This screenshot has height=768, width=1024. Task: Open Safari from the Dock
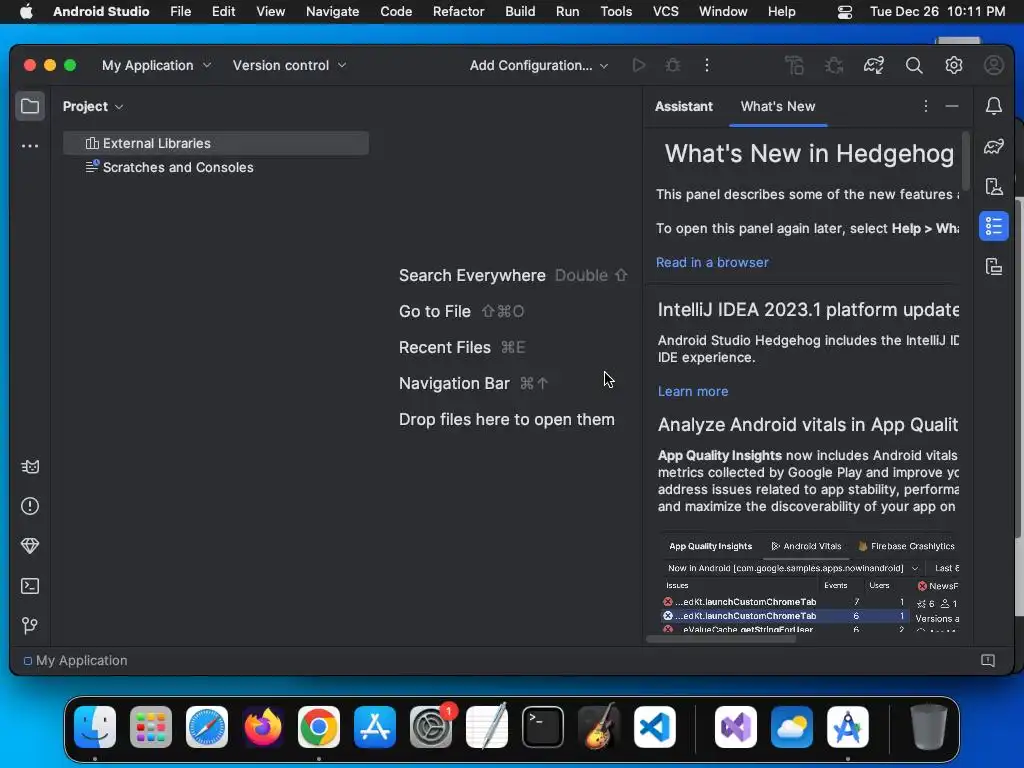click(207, 727)
